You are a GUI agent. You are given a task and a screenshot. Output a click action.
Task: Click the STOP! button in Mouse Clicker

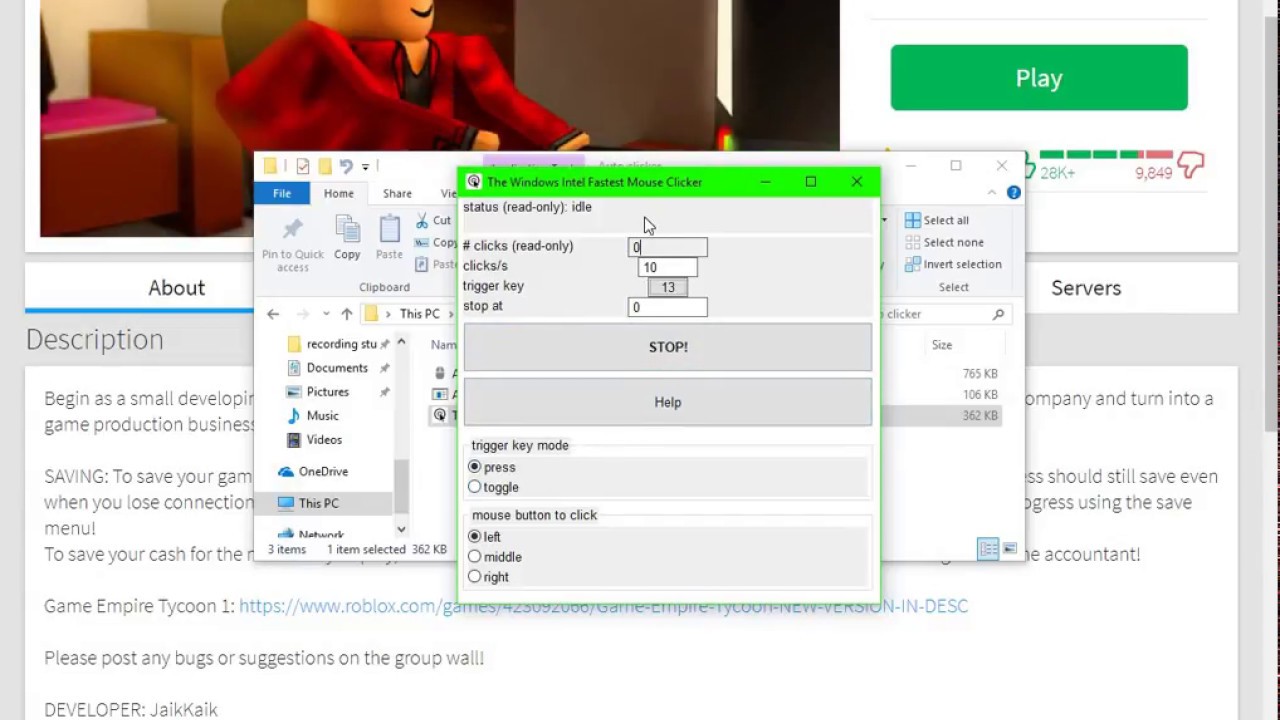[668, 347]
